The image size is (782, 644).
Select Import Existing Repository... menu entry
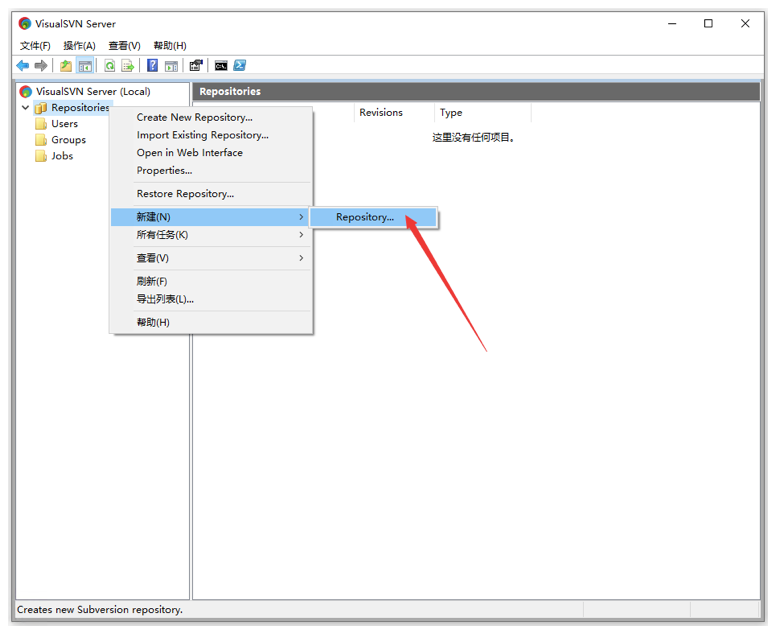point(202,135)
